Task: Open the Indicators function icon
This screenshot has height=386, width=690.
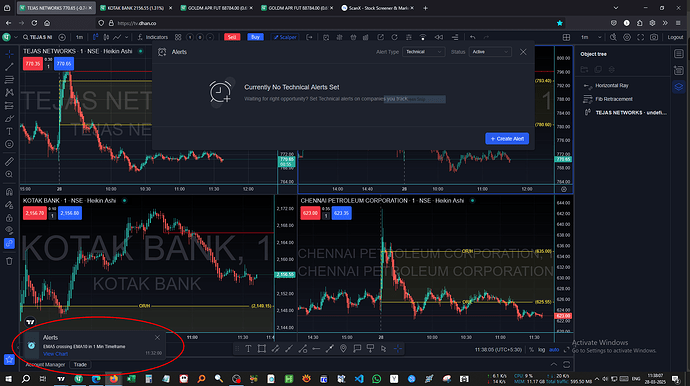Action: click(x=140, y=37)
